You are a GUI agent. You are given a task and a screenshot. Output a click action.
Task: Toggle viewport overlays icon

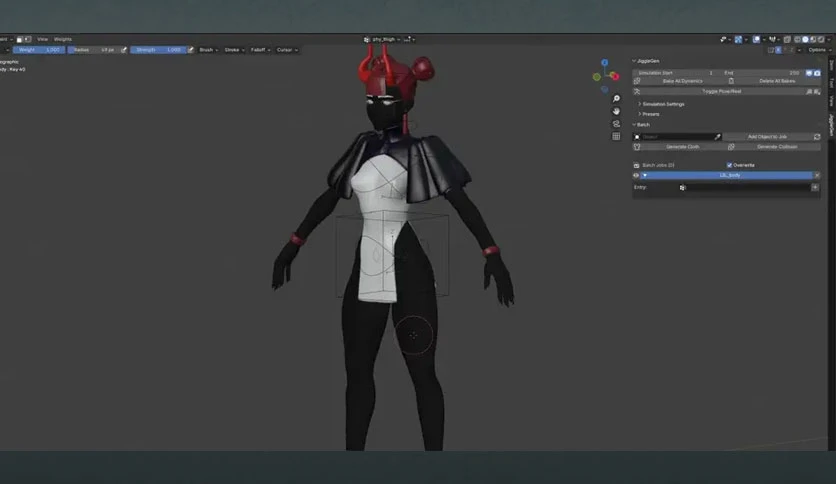pyautogui.click(x=756, y=39)
